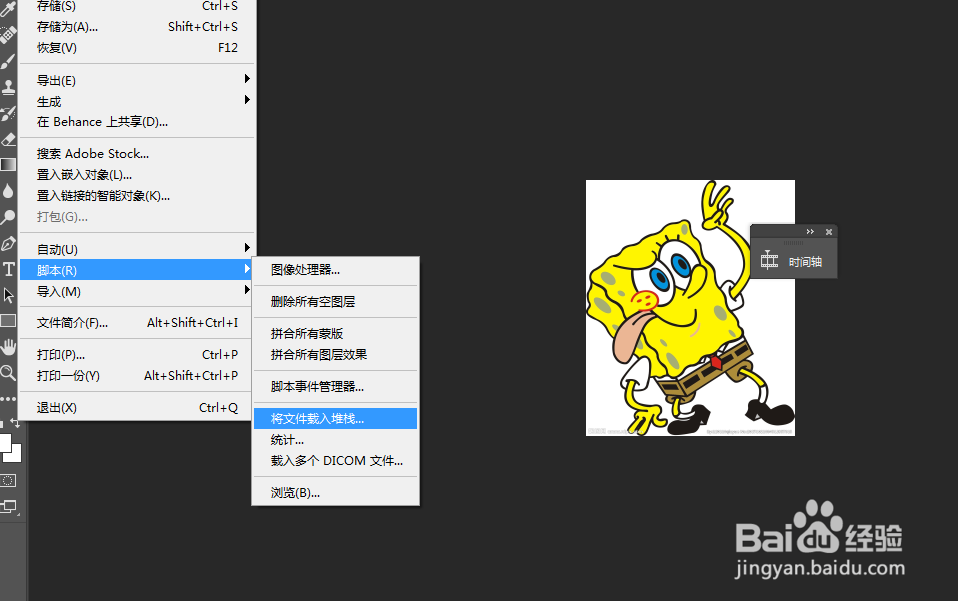958x601 pixels.
Task: Pick the foreground color swatch
Action: 5,442
